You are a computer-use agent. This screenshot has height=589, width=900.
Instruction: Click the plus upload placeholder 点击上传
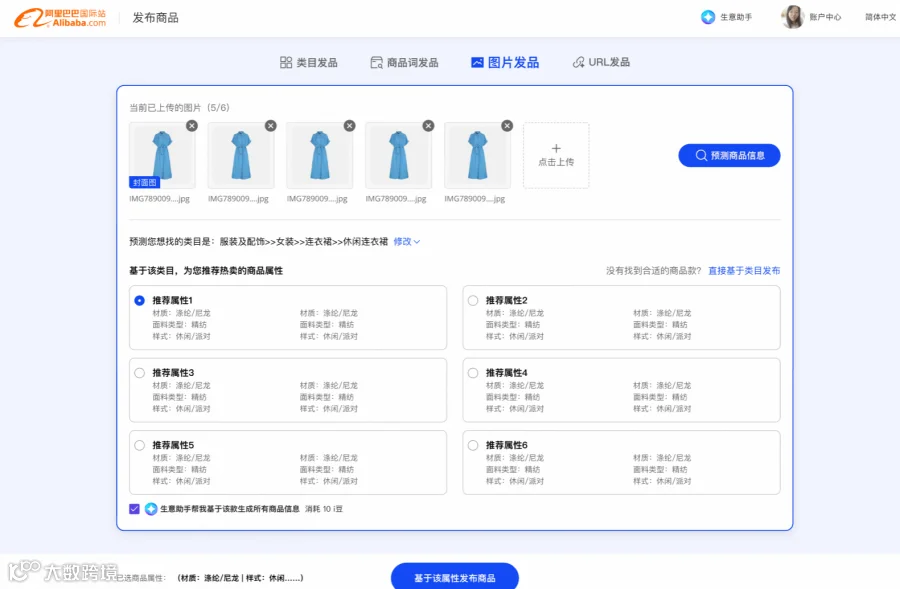[556, 155]
